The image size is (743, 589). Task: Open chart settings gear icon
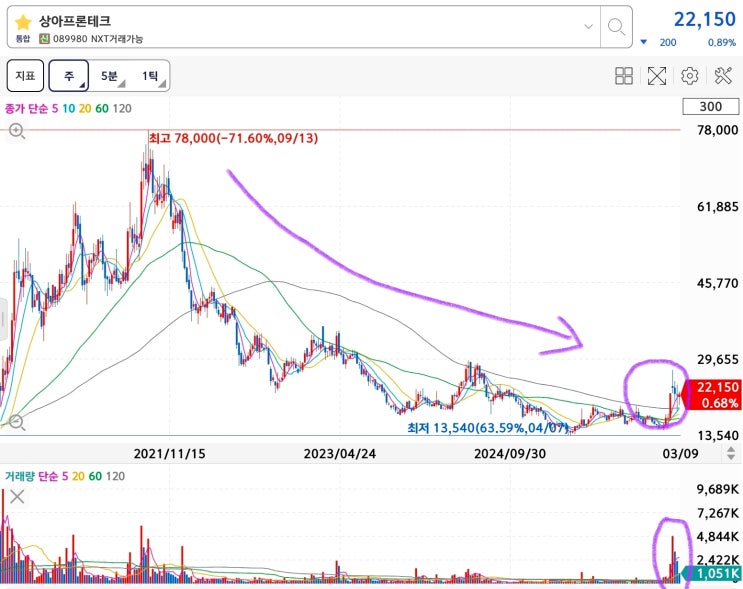(x=689, y=76)
